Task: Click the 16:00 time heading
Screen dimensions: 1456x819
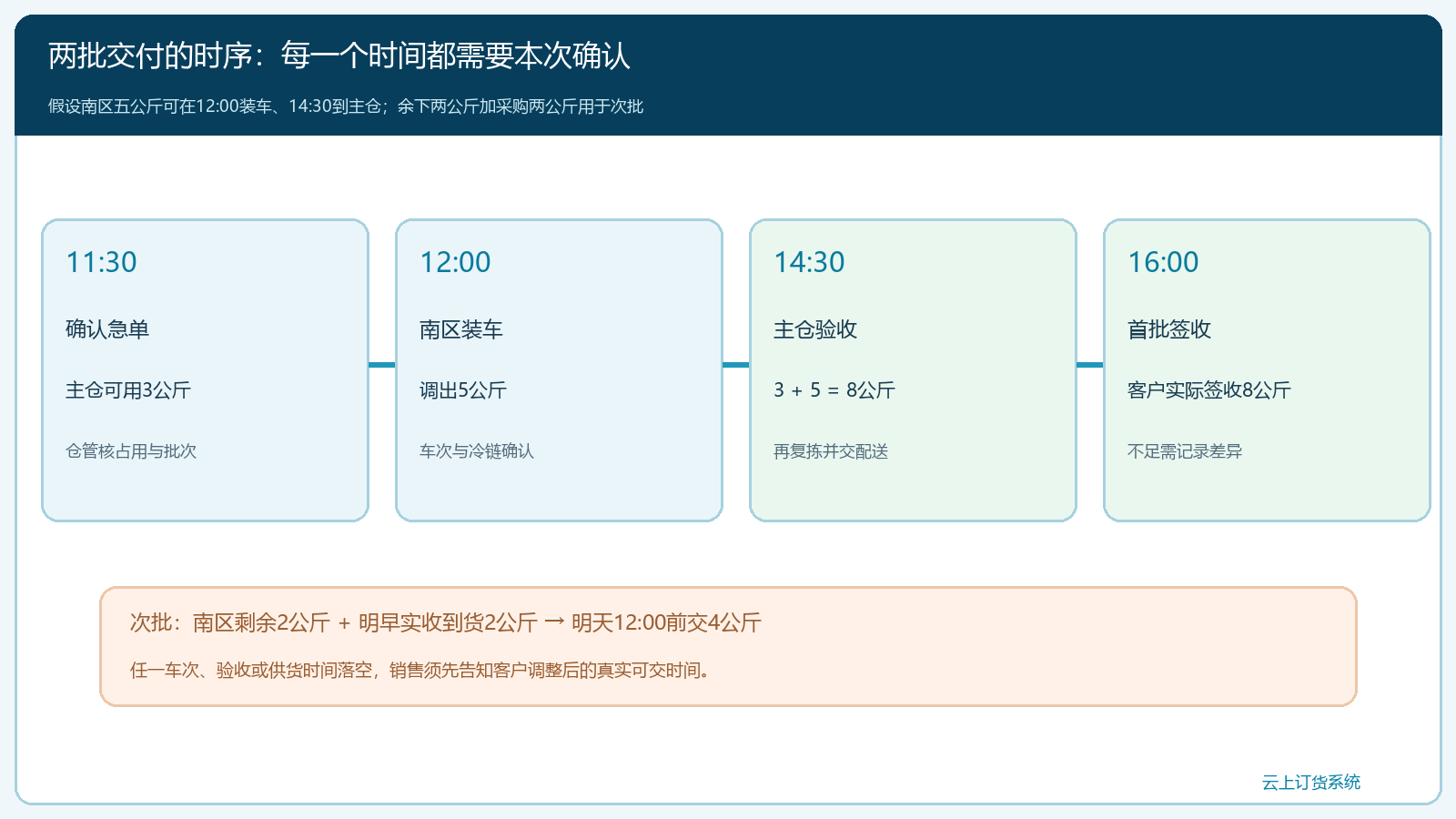Action: [1163, 262]
